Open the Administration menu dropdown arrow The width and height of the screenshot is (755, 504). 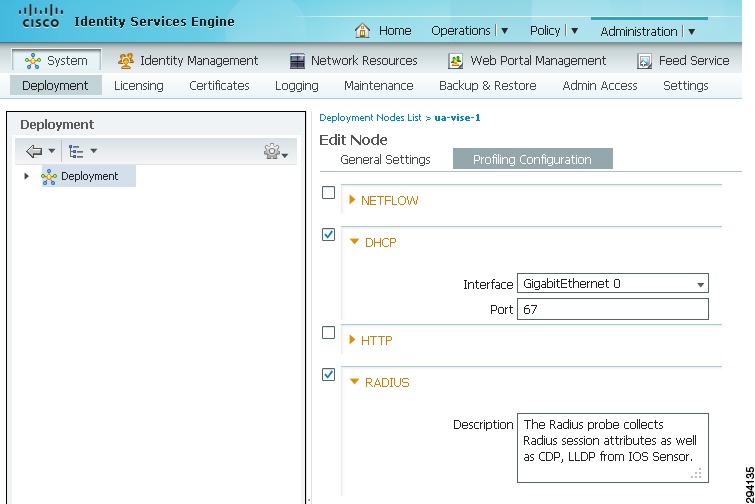(691, 32)
